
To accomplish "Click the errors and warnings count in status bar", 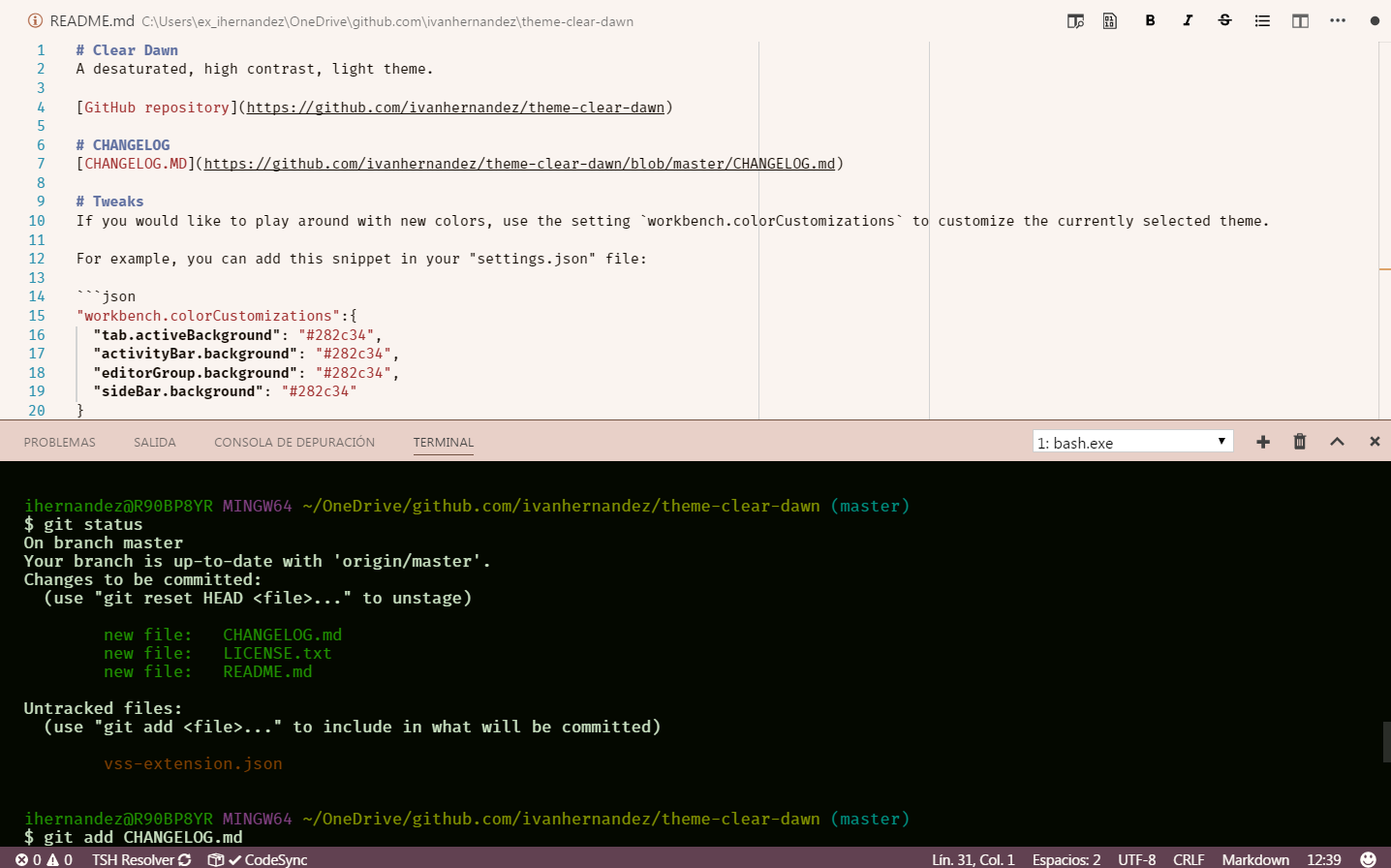I will click(x=44, y=859).
